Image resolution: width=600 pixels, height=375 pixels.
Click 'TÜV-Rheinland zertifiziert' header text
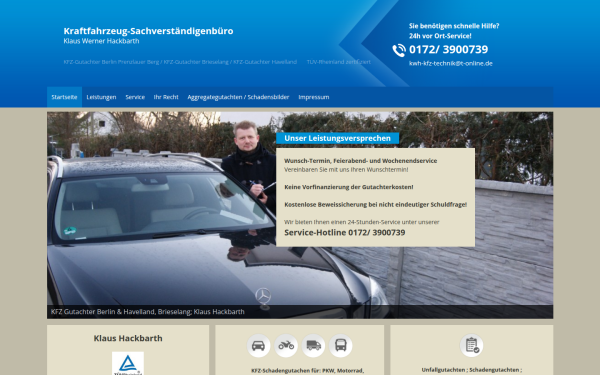tap(339, 62)
